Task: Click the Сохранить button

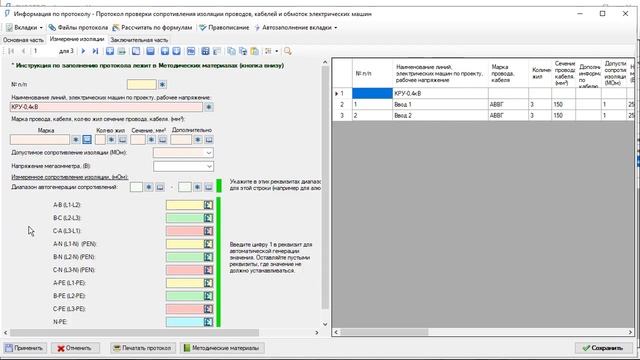Action: pyautogui.click(x=603, y=348)
